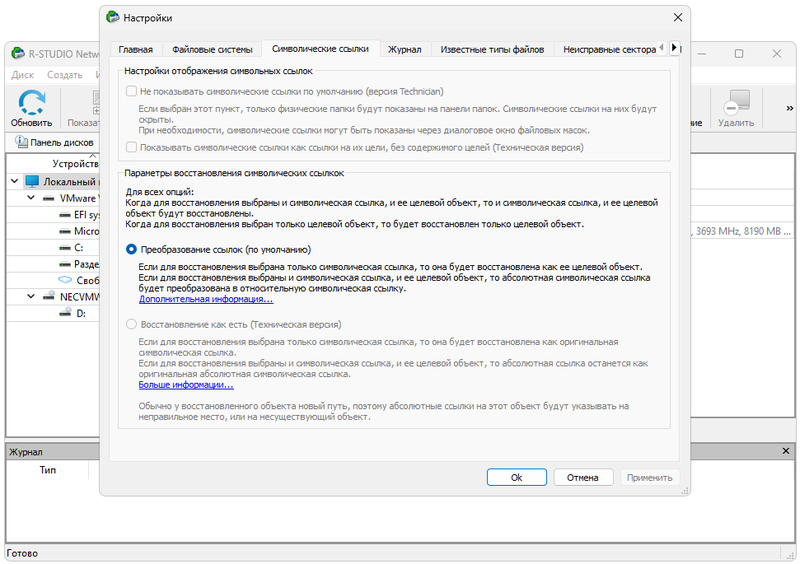Click the Удалить toolbar icon
The image size is (800, 564).
[736, 102]
